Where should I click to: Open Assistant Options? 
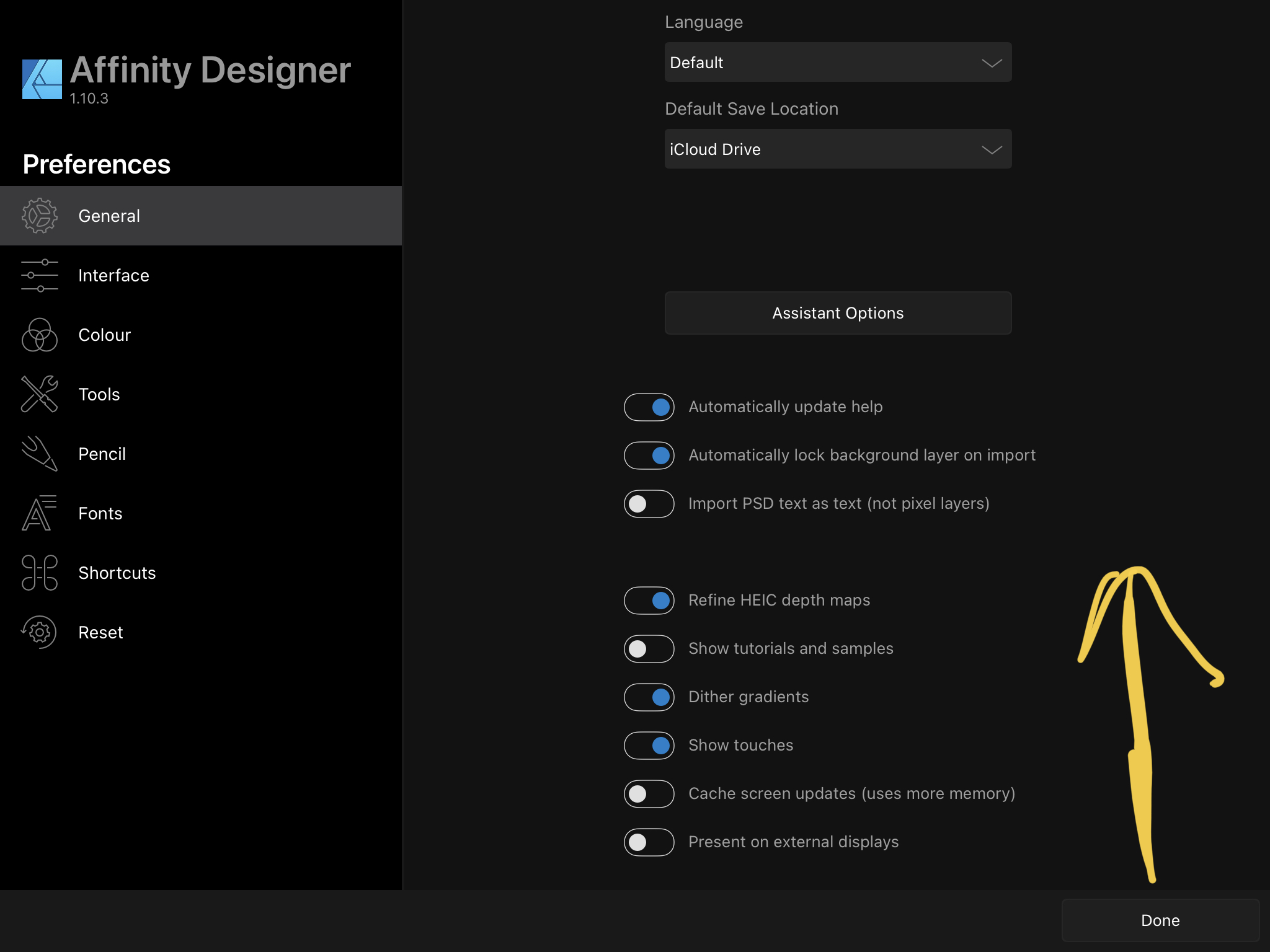pos(838,313)
